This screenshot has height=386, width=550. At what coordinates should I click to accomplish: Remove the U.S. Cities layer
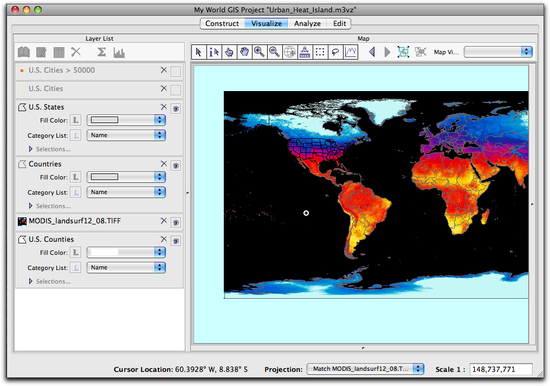tap(164, 88)
